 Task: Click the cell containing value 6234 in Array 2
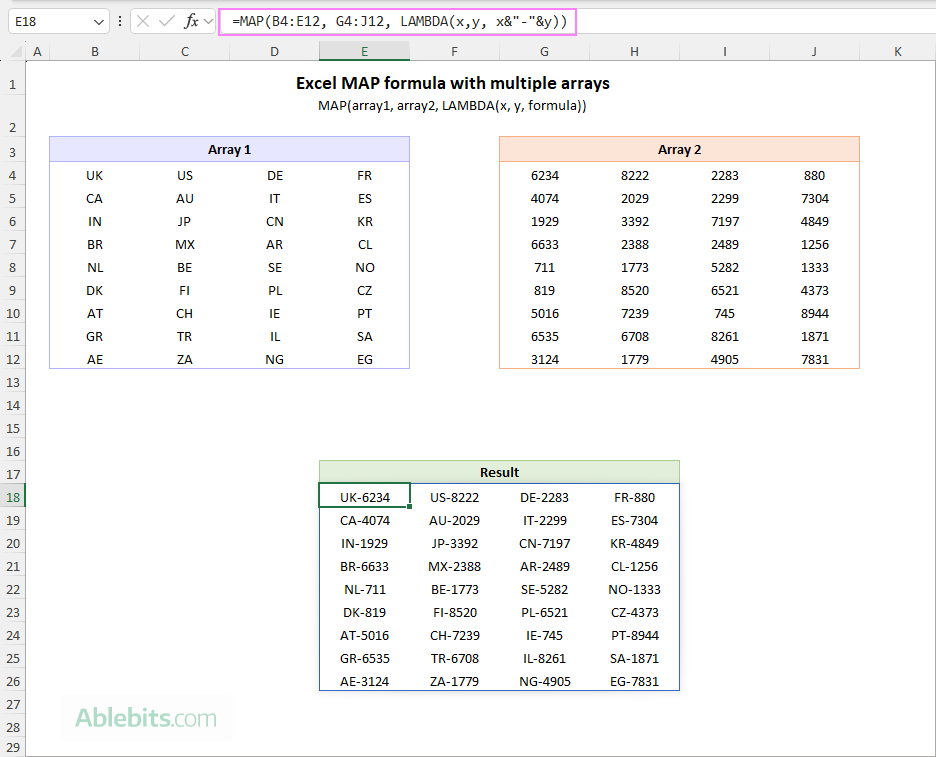544,175
